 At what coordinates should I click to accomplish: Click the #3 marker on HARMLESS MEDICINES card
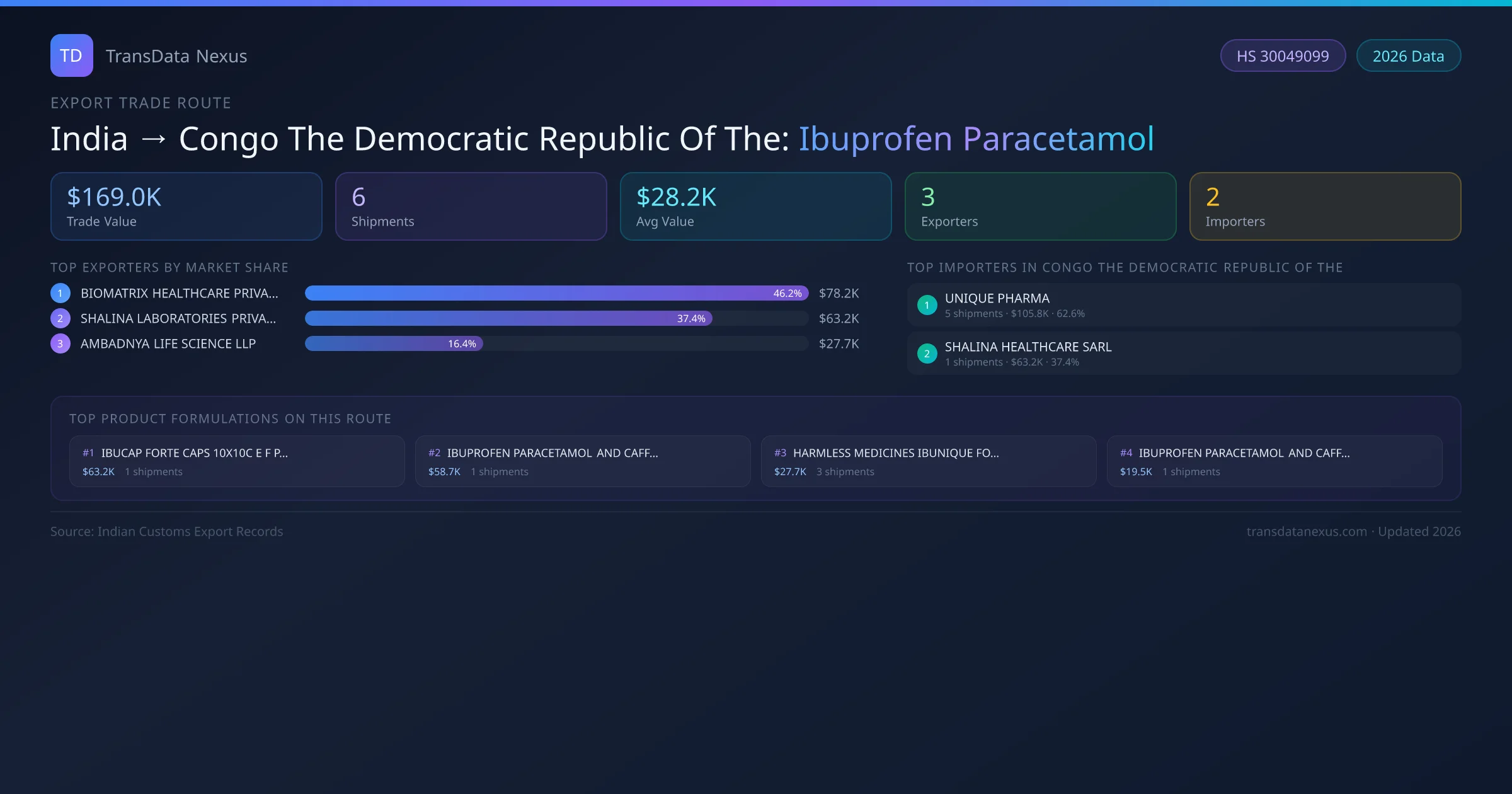[781, 452]
